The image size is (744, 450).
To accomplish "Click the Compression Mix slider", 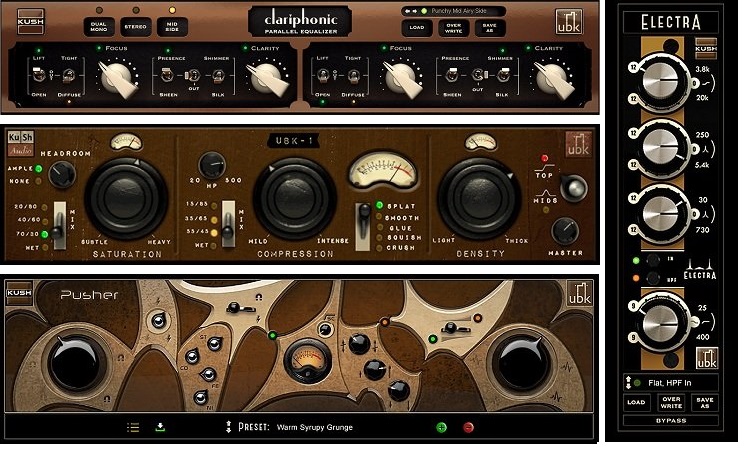I will click(228, 224).
